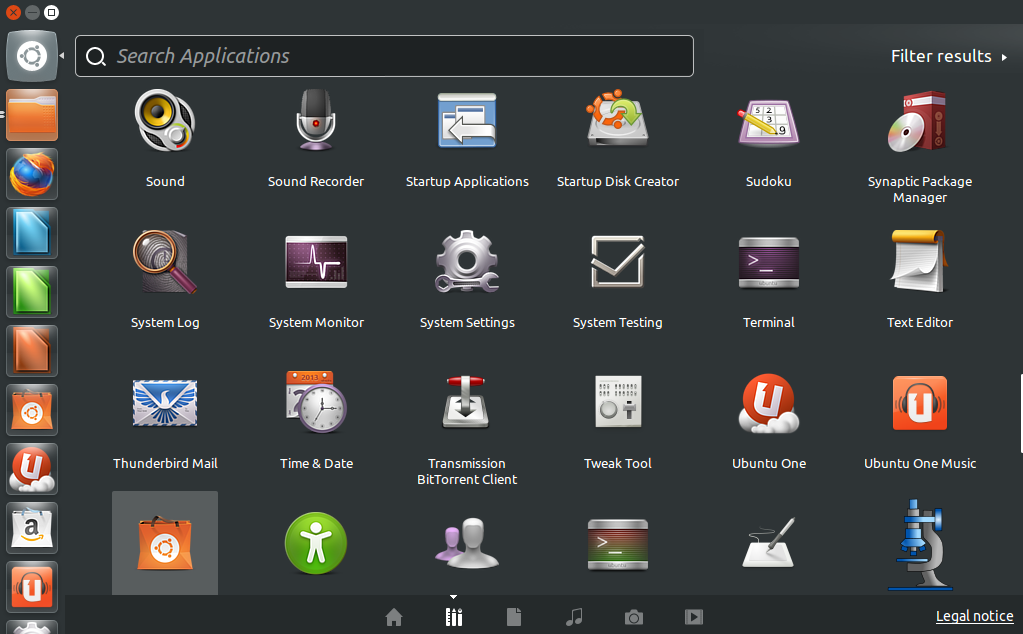Launch the blue microscope app icon
Screen dimensions: 1023x634
tap(920, 545)
